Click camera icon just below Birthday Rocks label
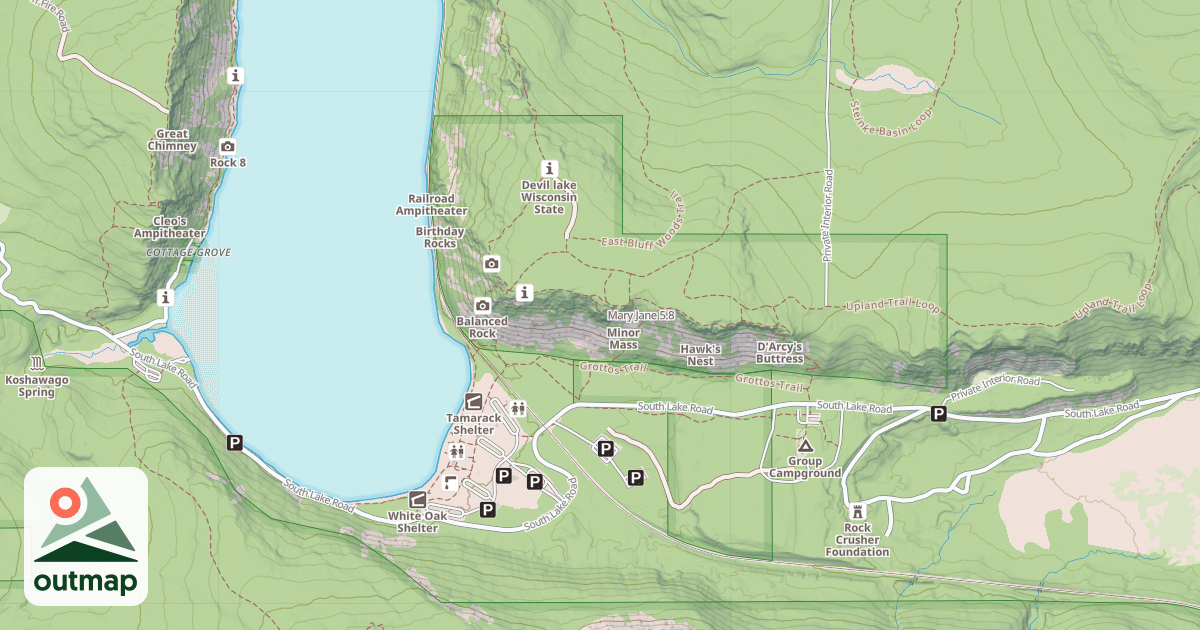1200x630 pixels. 491,264
